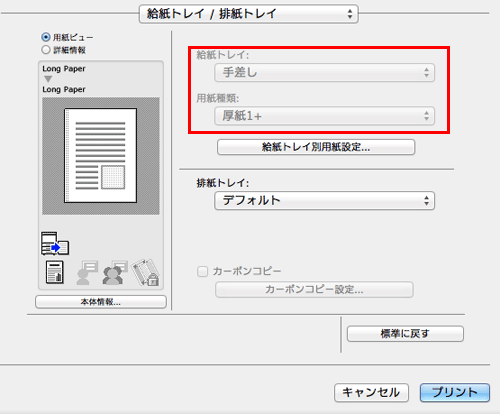Screen dimensions: 500x414
Task: Enable the カーボンコピー checkbox
Action: (202, 271)
